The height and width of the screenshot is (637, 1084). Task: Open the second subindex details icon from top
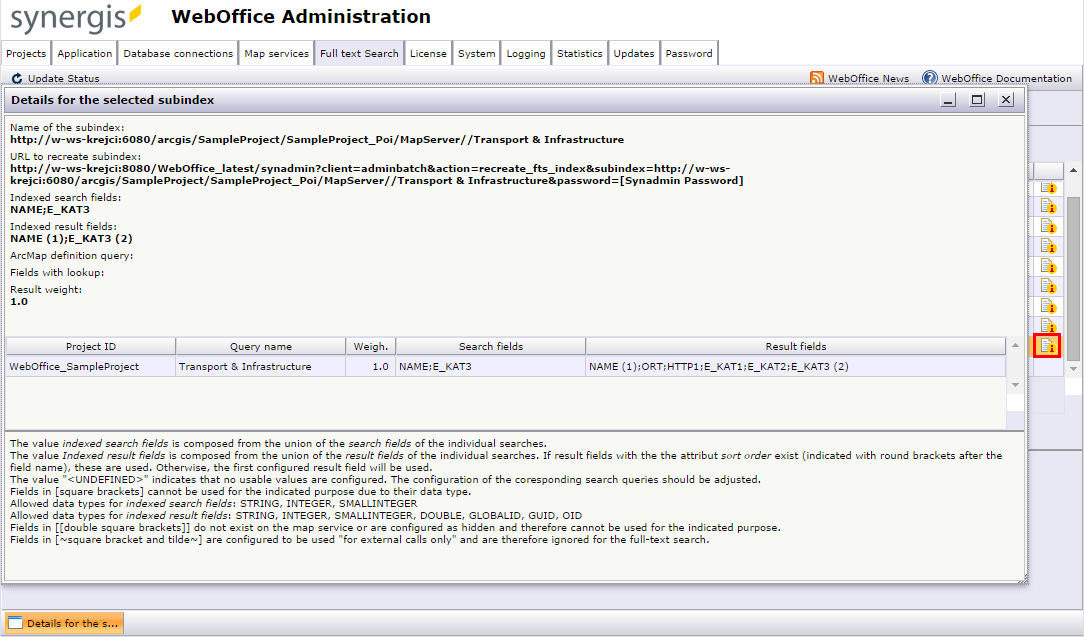coord(1047,207)
